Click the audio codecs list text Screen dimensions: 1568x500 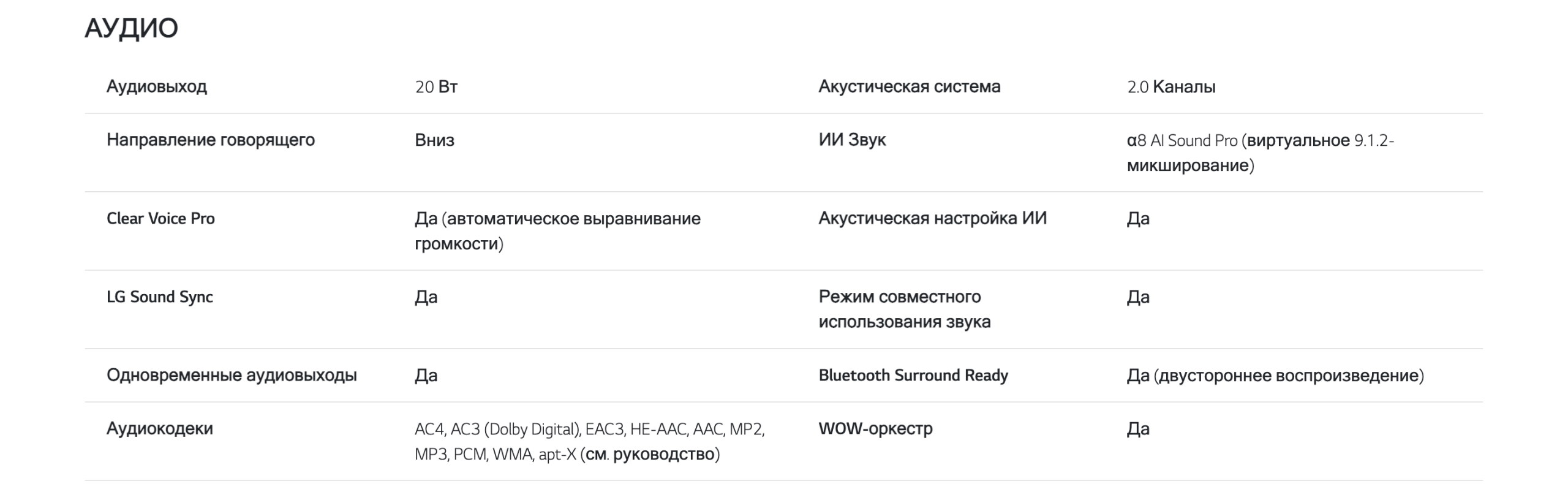click(x=590, y=442)
